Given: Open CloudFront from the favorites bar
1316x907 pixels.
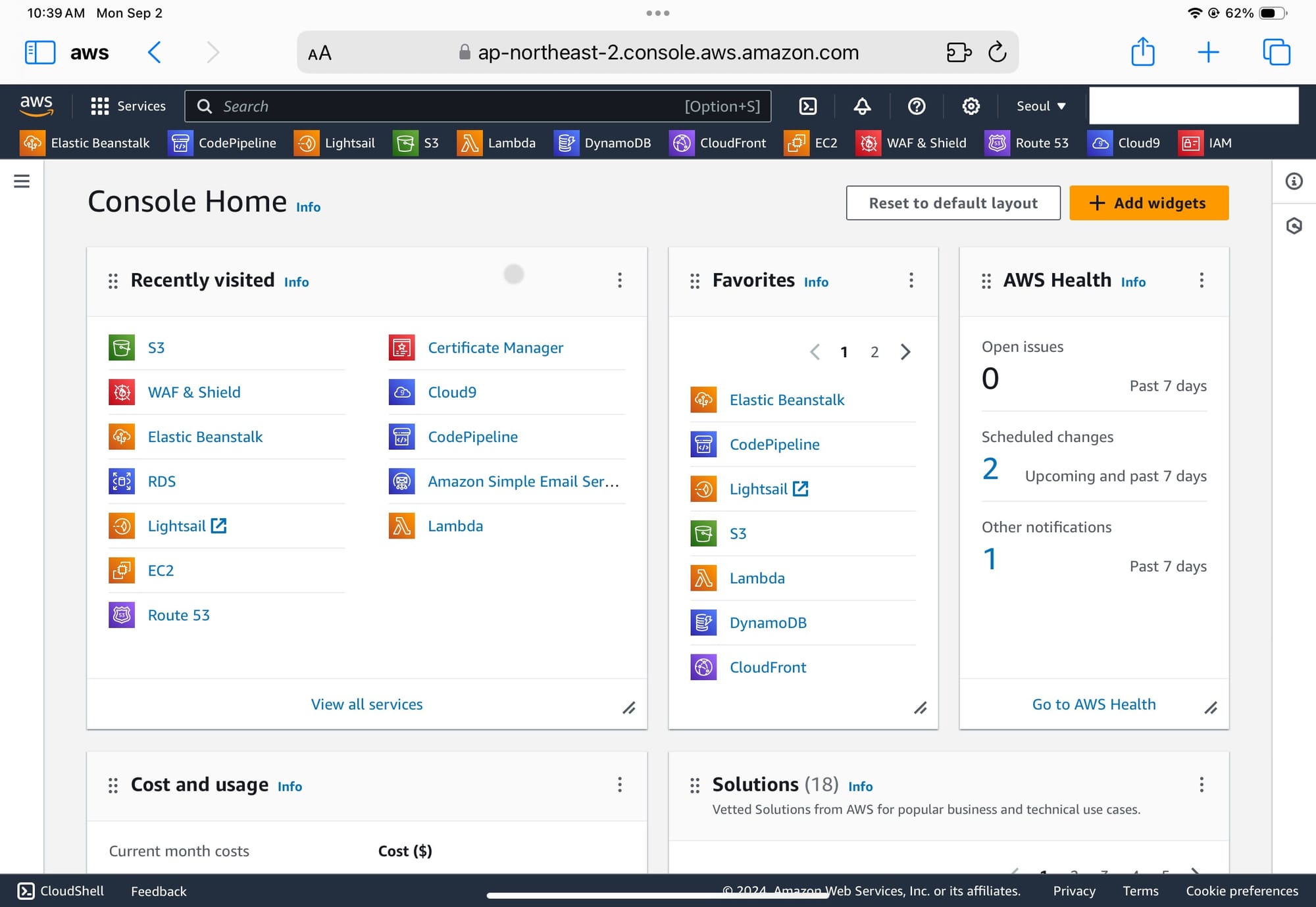Looking at the screenshot, I should click(718, 143).
